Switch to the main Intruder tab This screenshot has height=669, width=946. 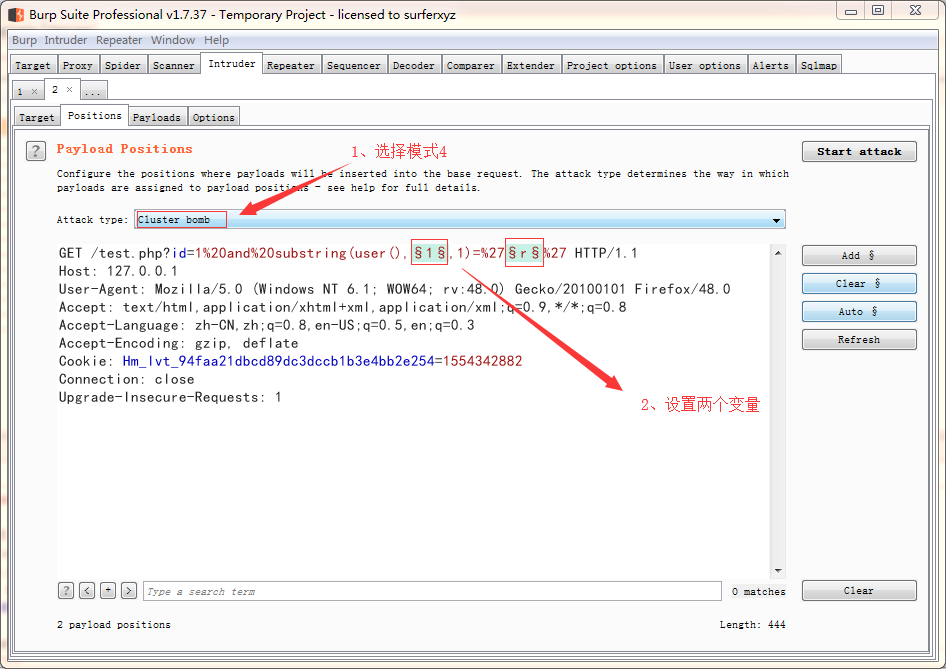pos(232,63)
